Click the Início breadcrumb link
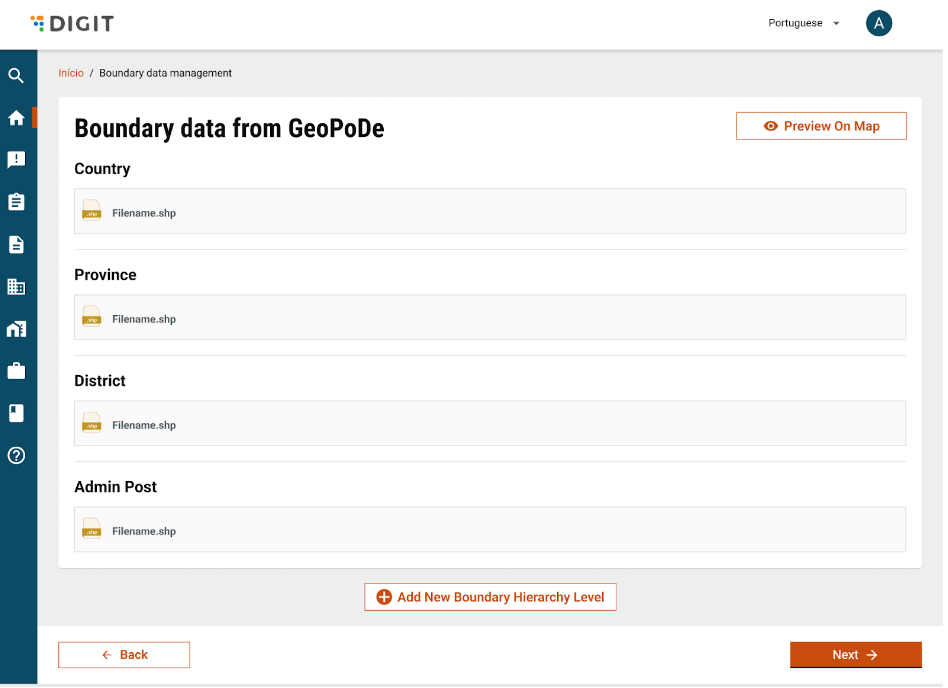 click(71, 73)
